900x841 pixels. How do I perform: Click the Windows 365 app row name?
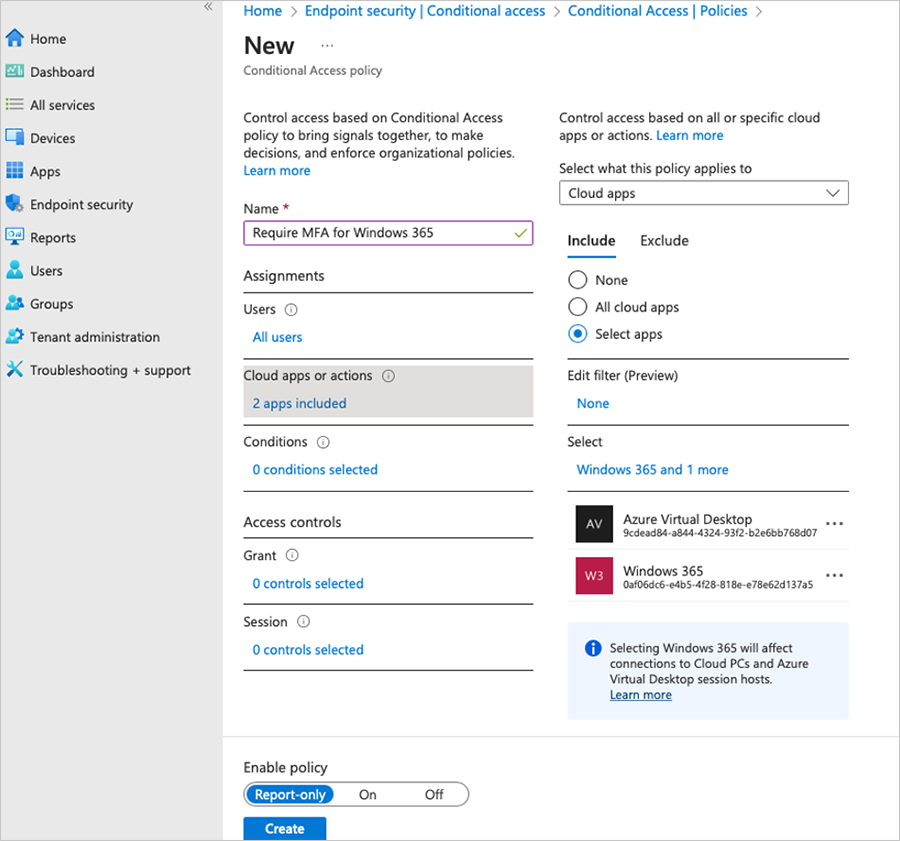click(663, 571)
